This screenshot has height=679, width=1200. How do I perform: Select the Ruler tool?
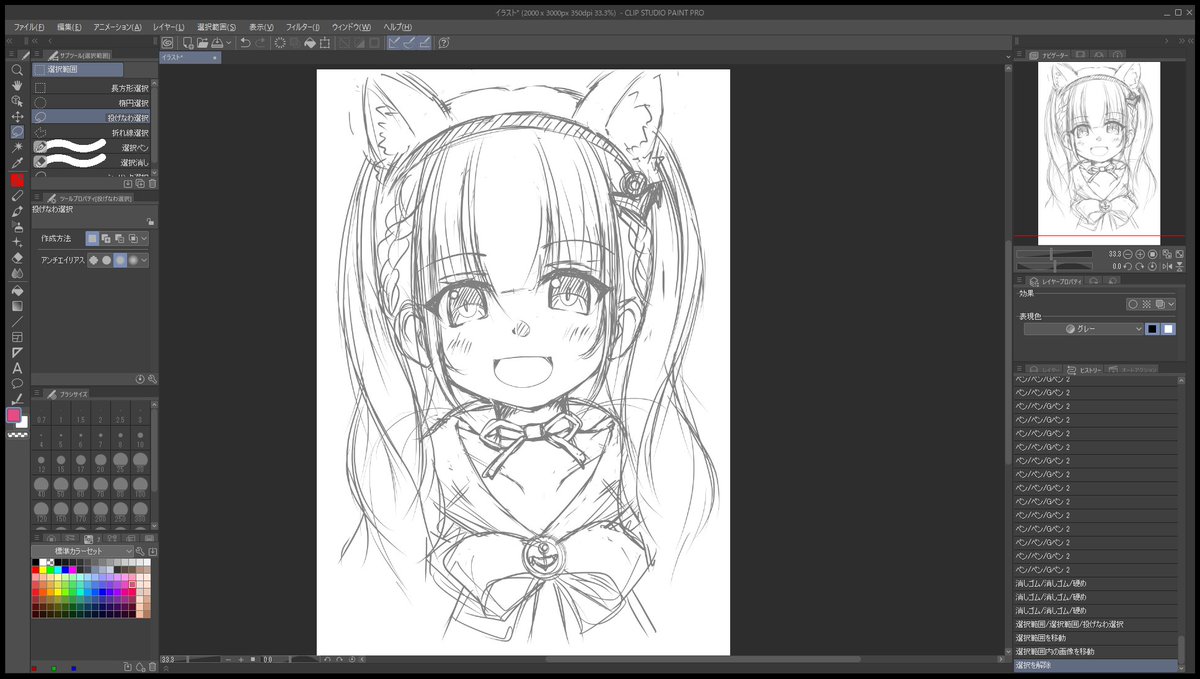pyautogui.click(x=17, y=353)
